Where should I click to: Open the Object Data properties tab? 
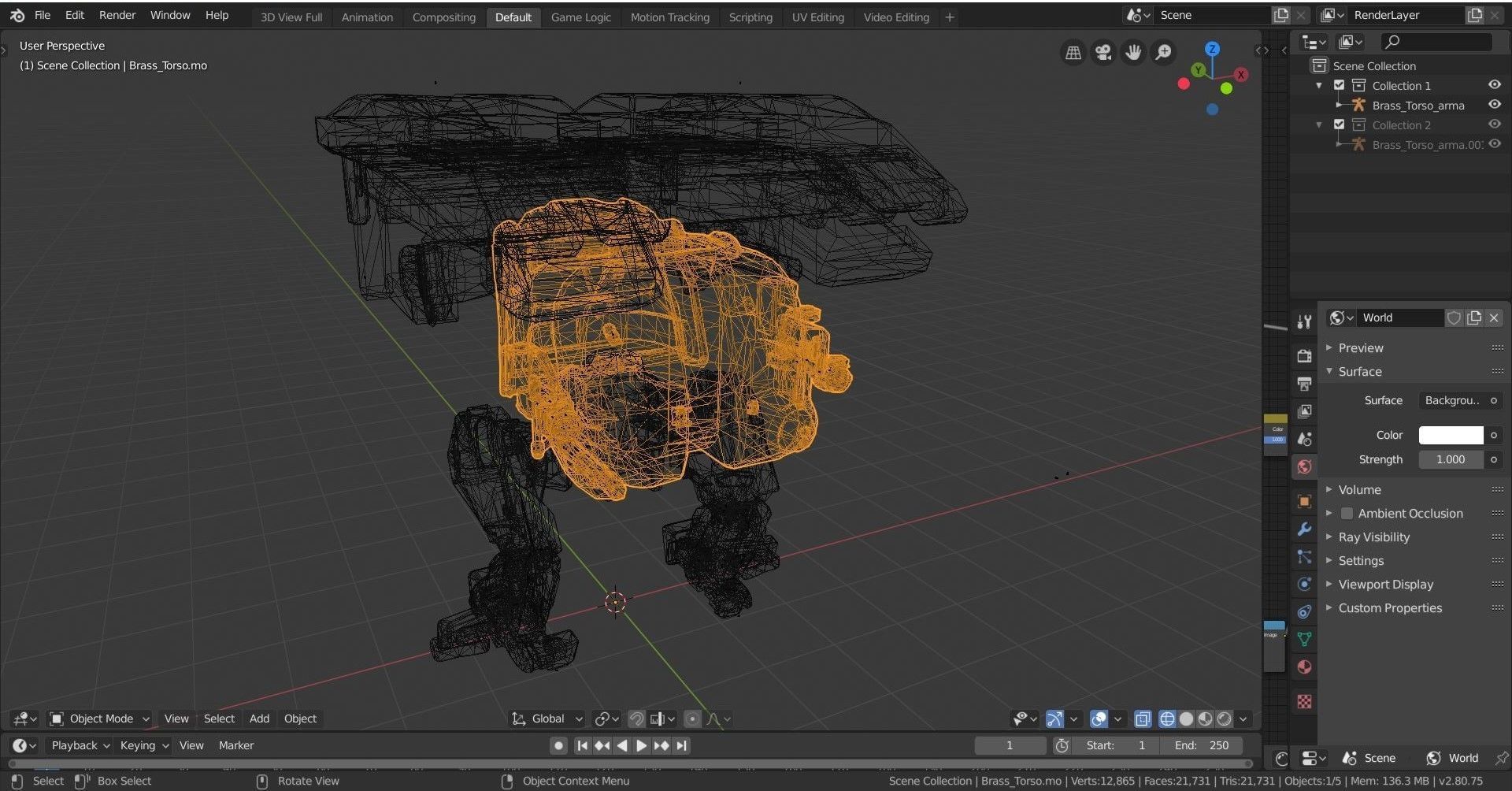click(1304, 639)
